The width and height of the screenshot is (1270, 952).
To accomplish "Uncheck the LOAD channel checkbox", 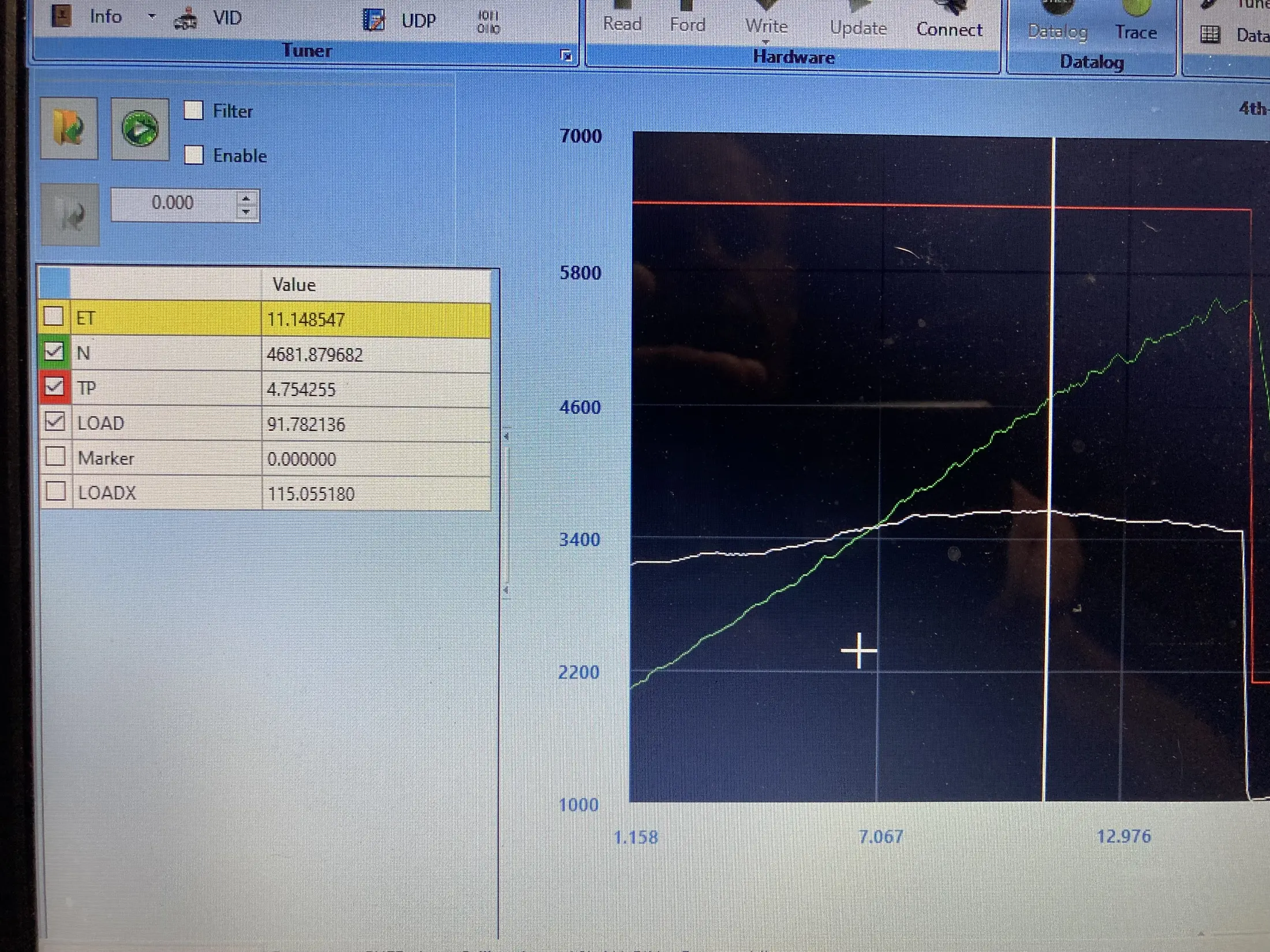I will point(55,422).
